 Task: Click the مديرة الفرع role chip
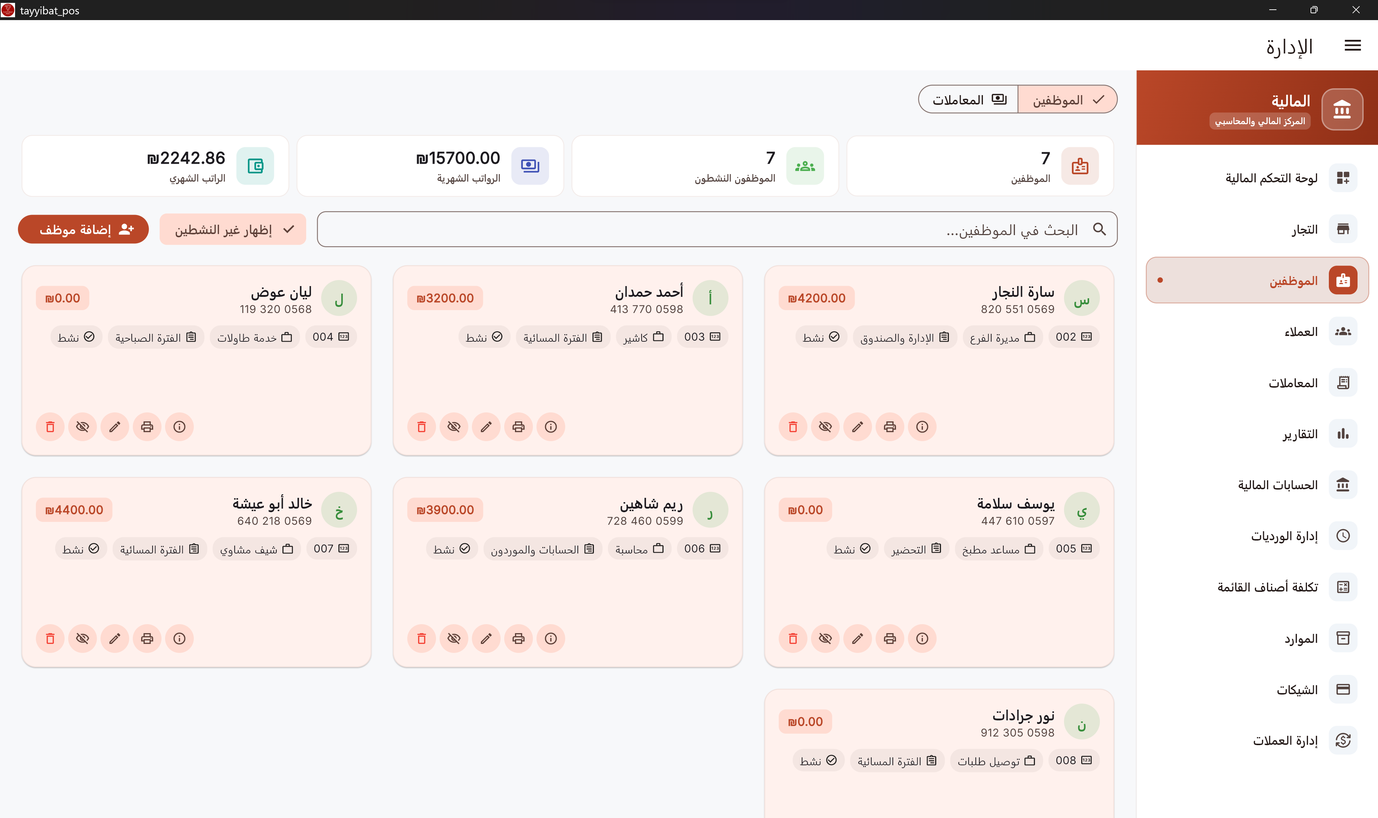[x=1002, y=338]
